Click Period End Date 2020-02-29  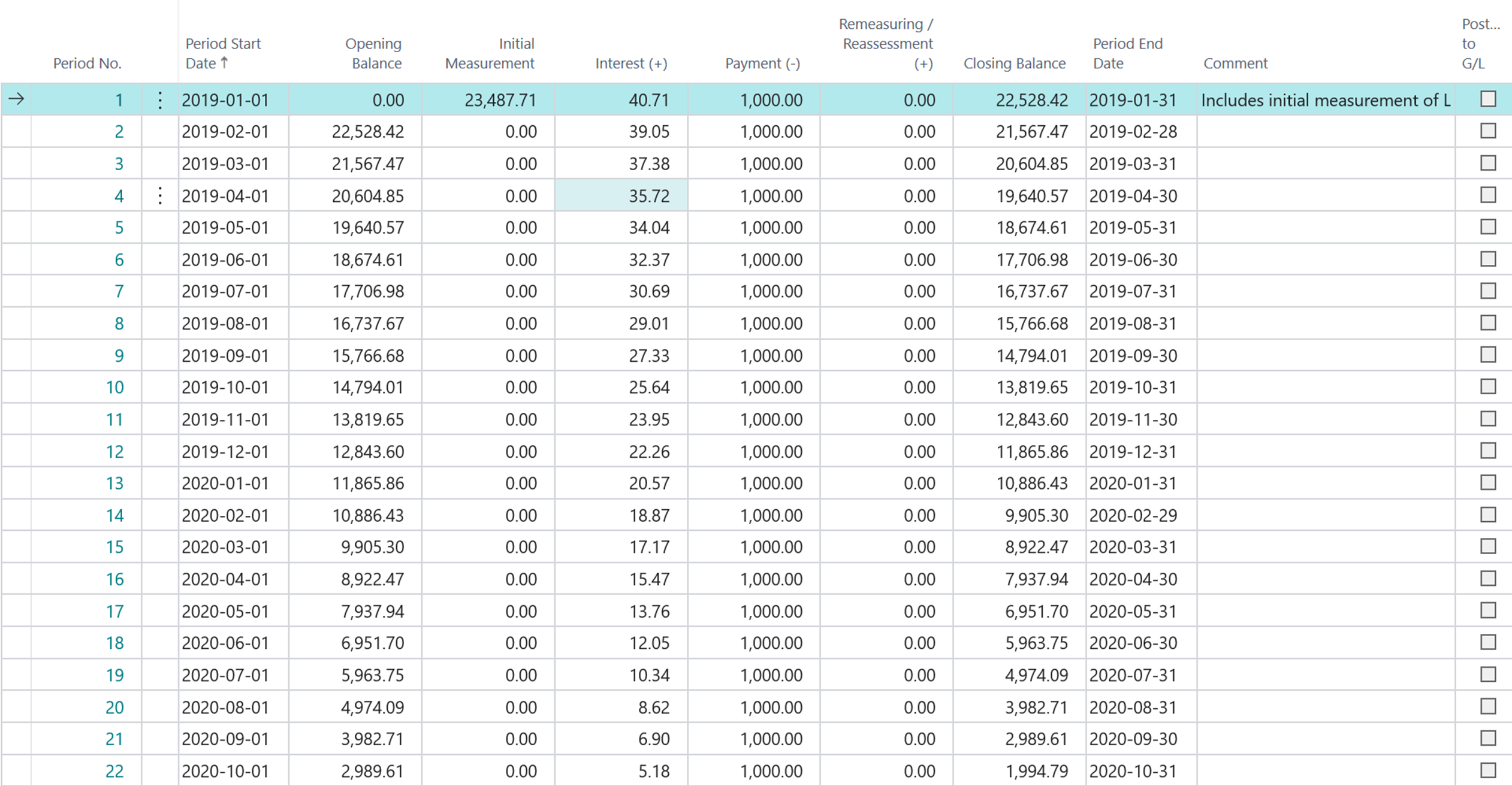(1133, 515)
